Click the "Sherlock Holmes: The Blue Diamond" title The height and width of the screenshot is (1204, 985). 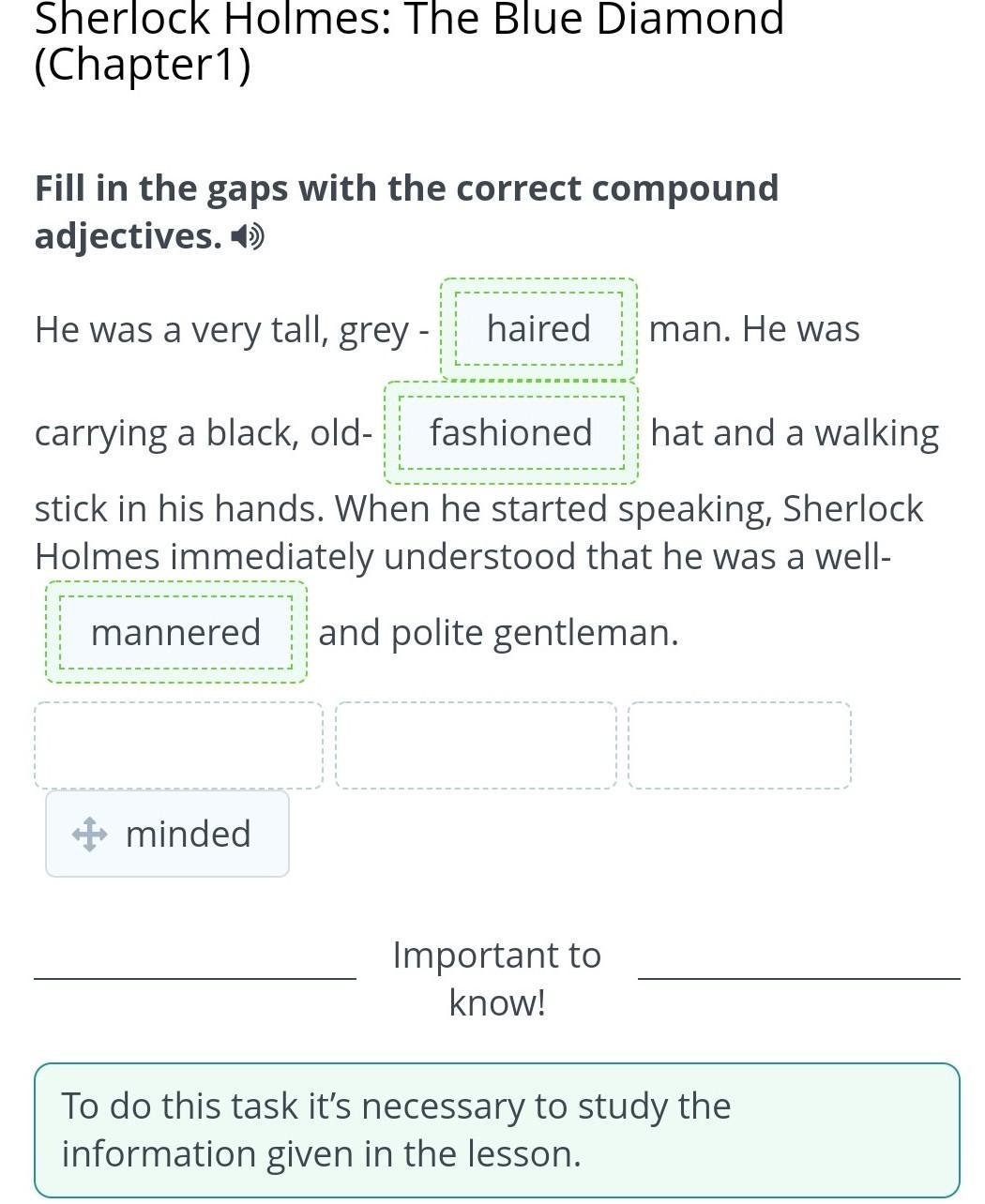click(x=409, y=19)
